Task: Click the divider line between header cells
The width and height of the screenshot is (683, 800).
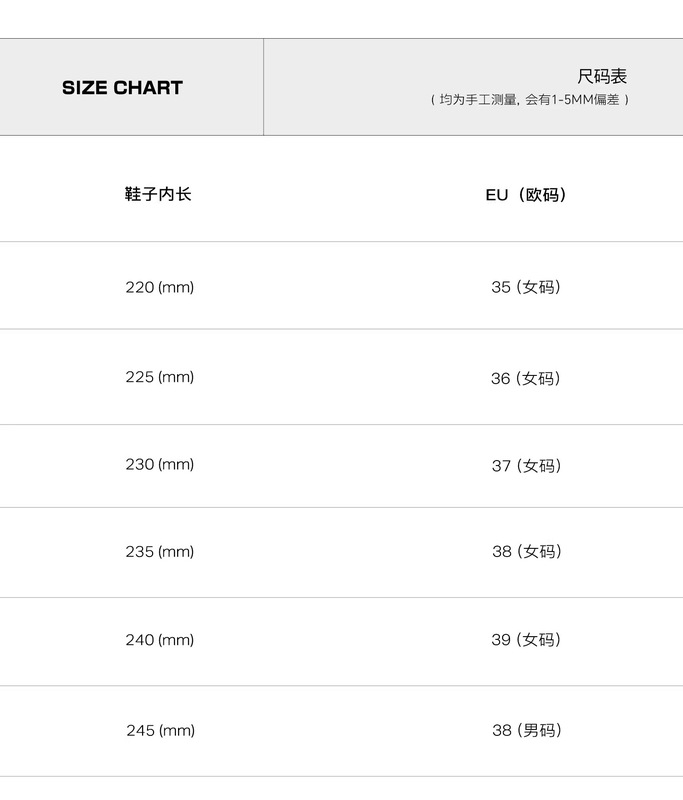Action: 263,87
